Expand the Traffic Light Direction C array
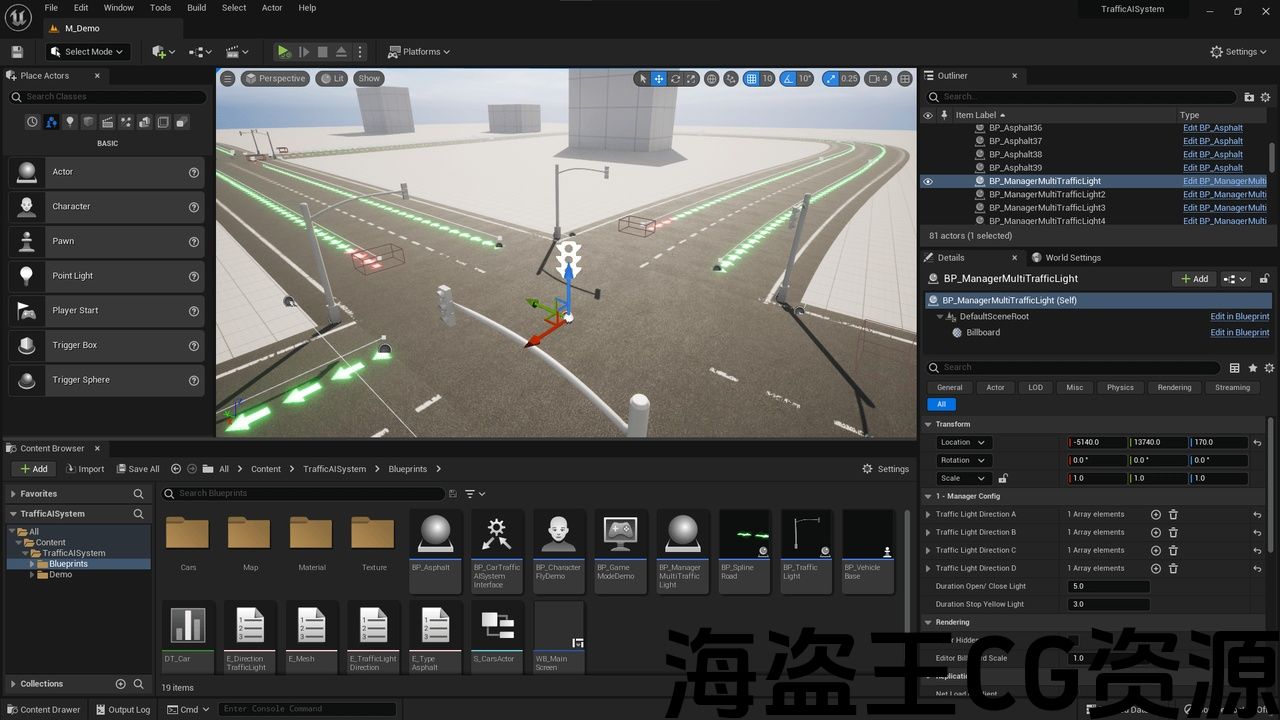Viewport: 1280px width, 720px height. click(928, 550)
